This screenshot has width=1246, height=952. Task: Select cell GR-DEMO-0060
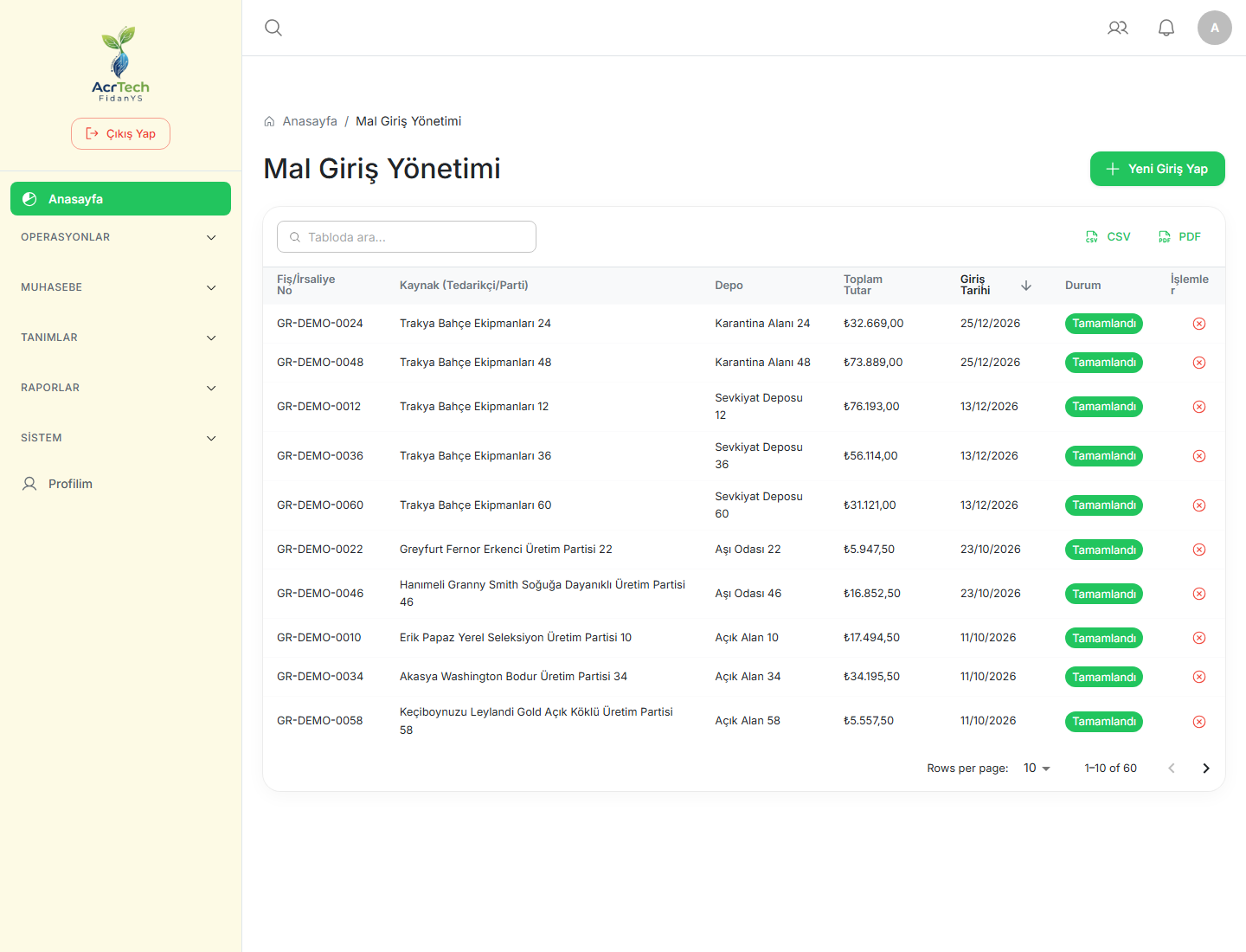[x=320, y=505]
